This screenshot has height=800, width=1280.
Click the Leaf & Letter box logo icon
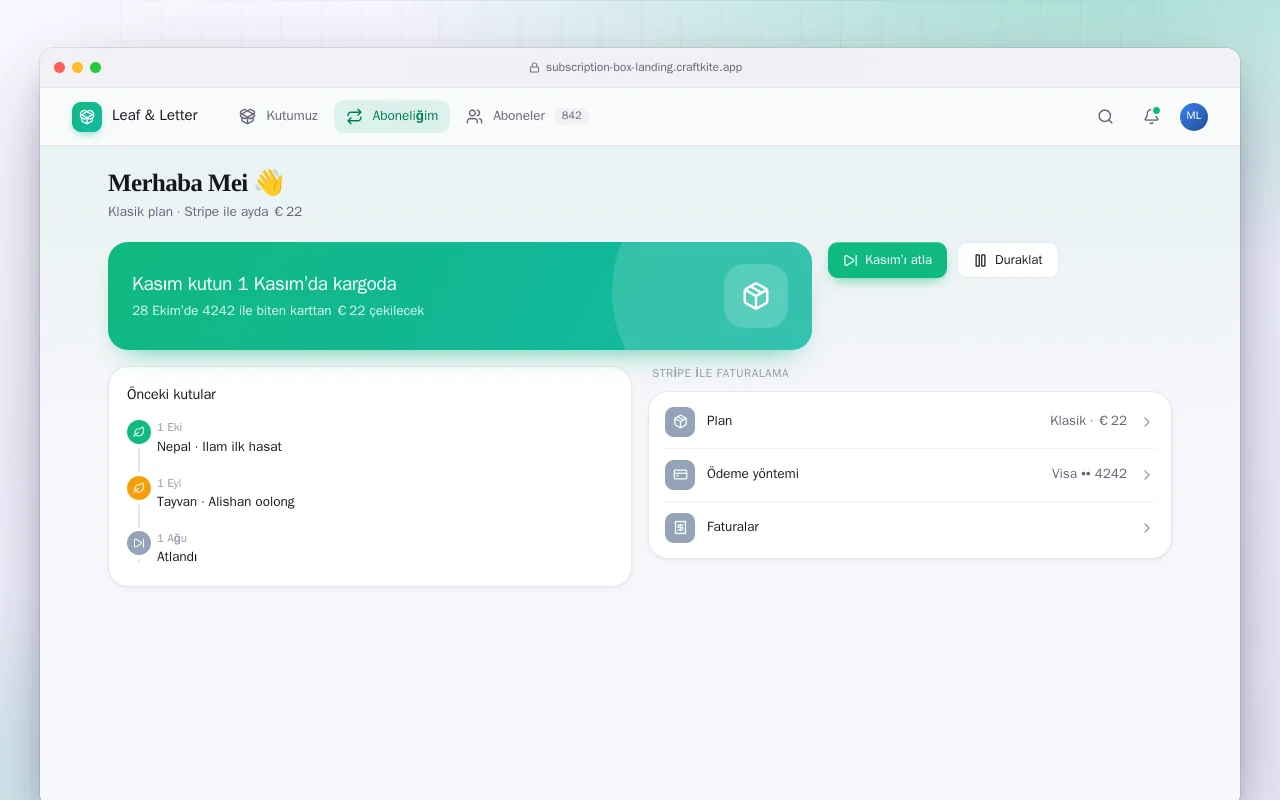pyautogui.click(x=87, y=117)
